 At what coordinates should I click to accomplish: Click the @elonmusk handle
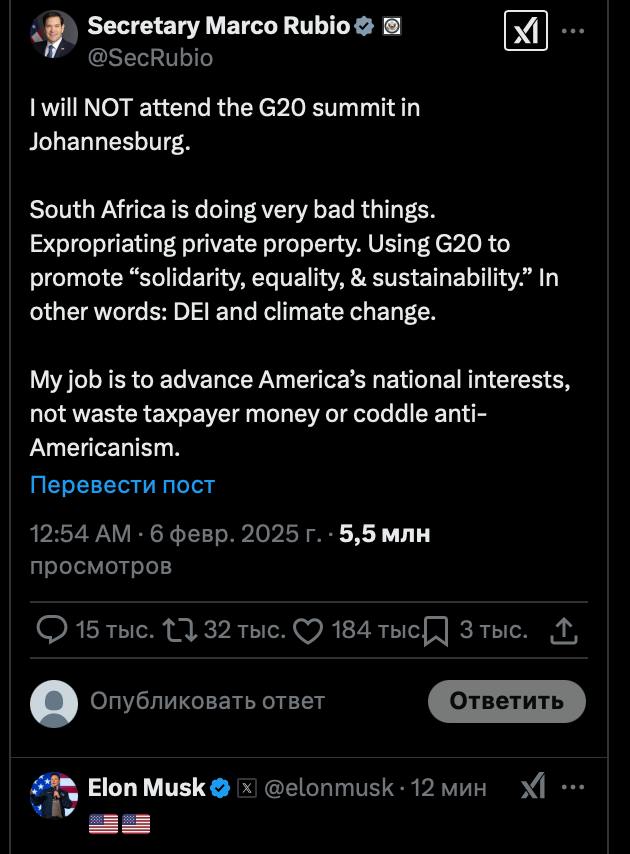point(329,788)
